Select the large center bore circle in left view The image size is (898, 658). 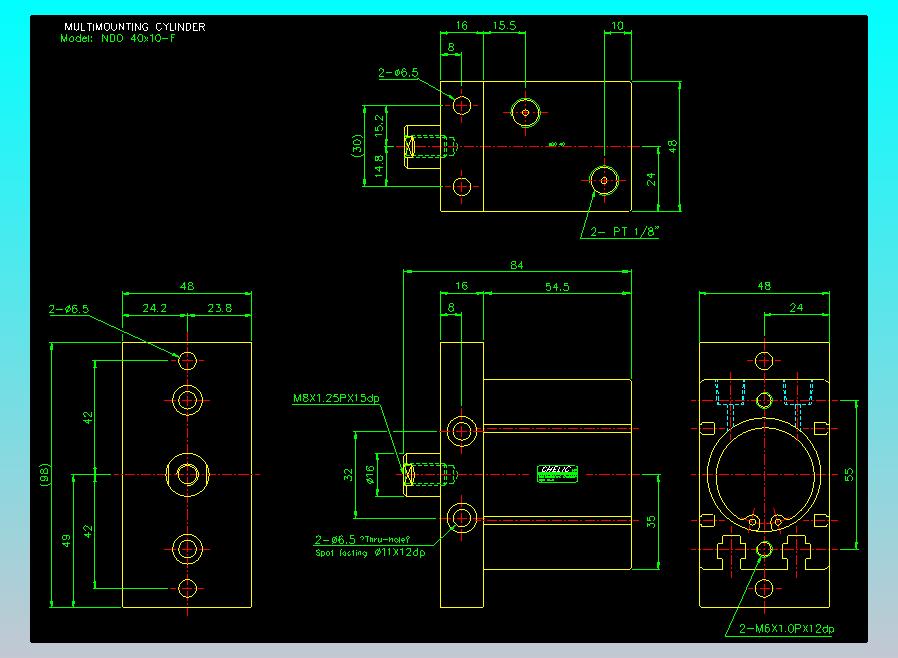[x=187, y=473]
